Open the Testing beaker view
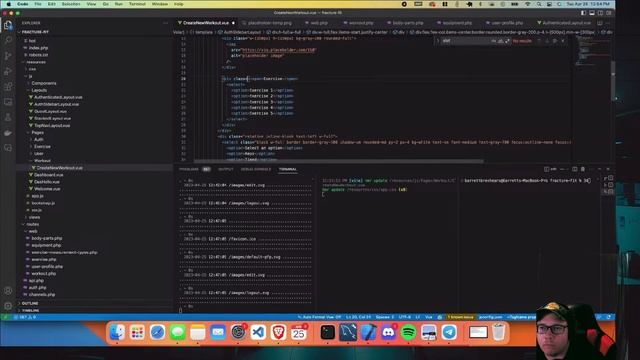This screenshot has width=640, height=360. tap(8, 118)
